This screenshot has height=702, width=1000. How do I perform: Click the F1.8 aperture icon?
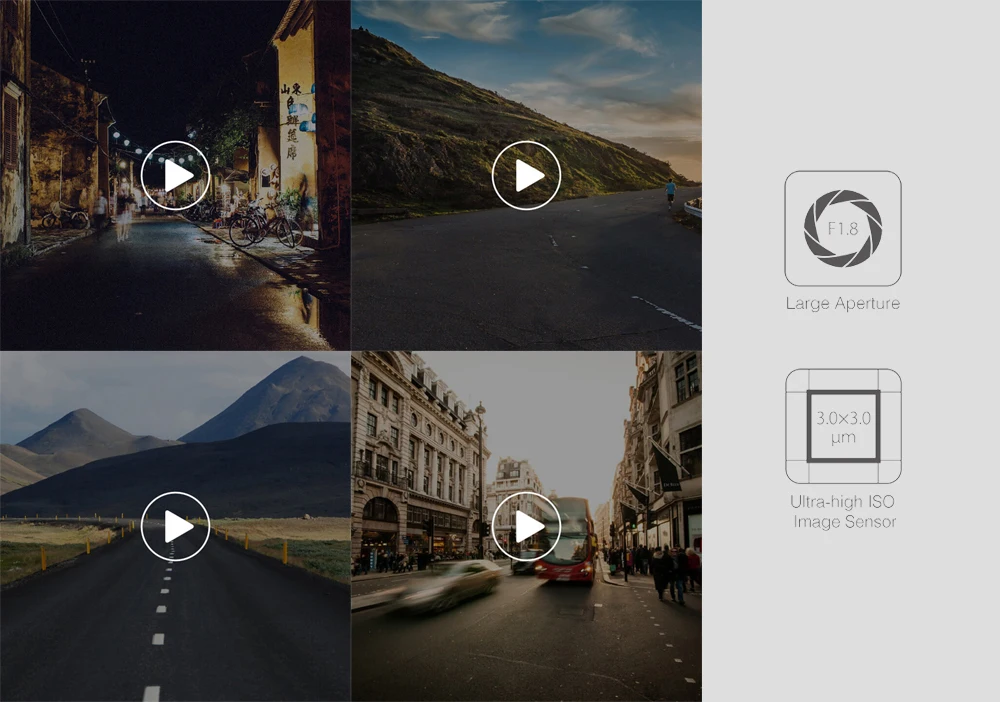click(x=842, y=228)
